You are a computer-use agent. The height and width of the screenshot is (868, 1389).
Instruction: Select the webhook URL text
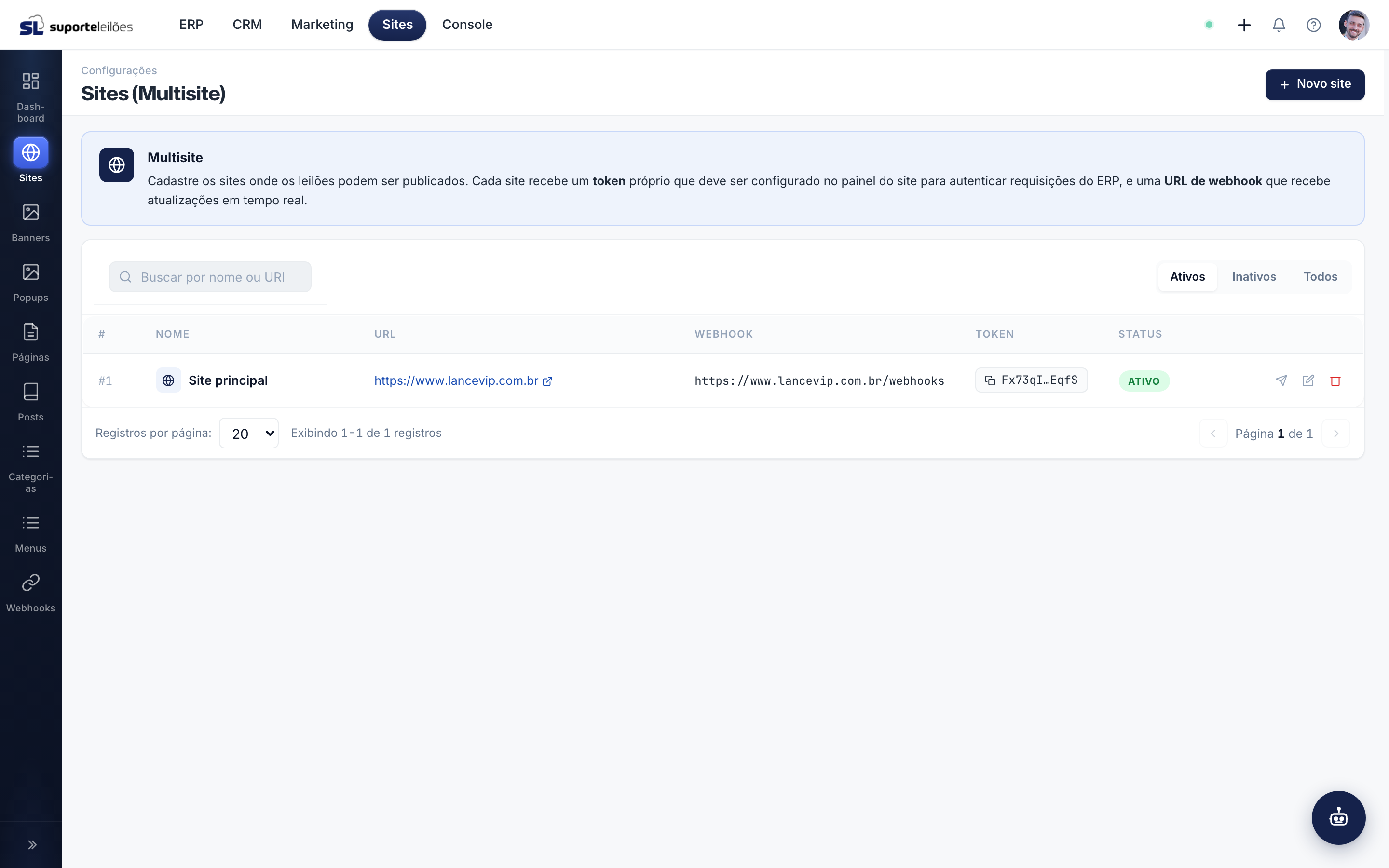[819, 380]
